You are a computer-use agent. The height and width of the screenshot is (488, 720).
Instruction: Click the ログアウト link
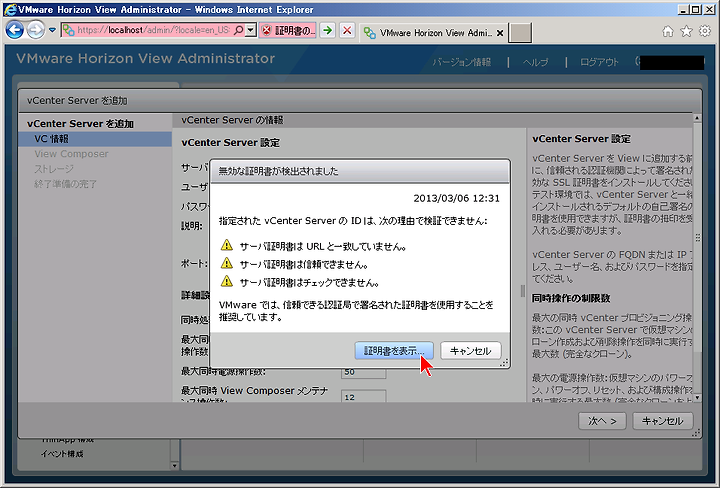[x=599, y=62]
